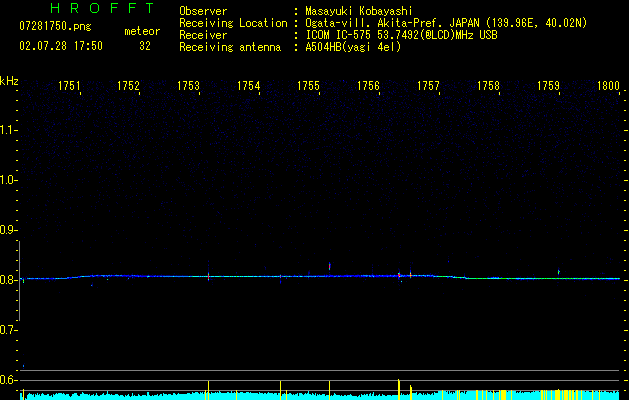
Task: Click the 0.8 kHz axis label
Action: coord(8,280)
